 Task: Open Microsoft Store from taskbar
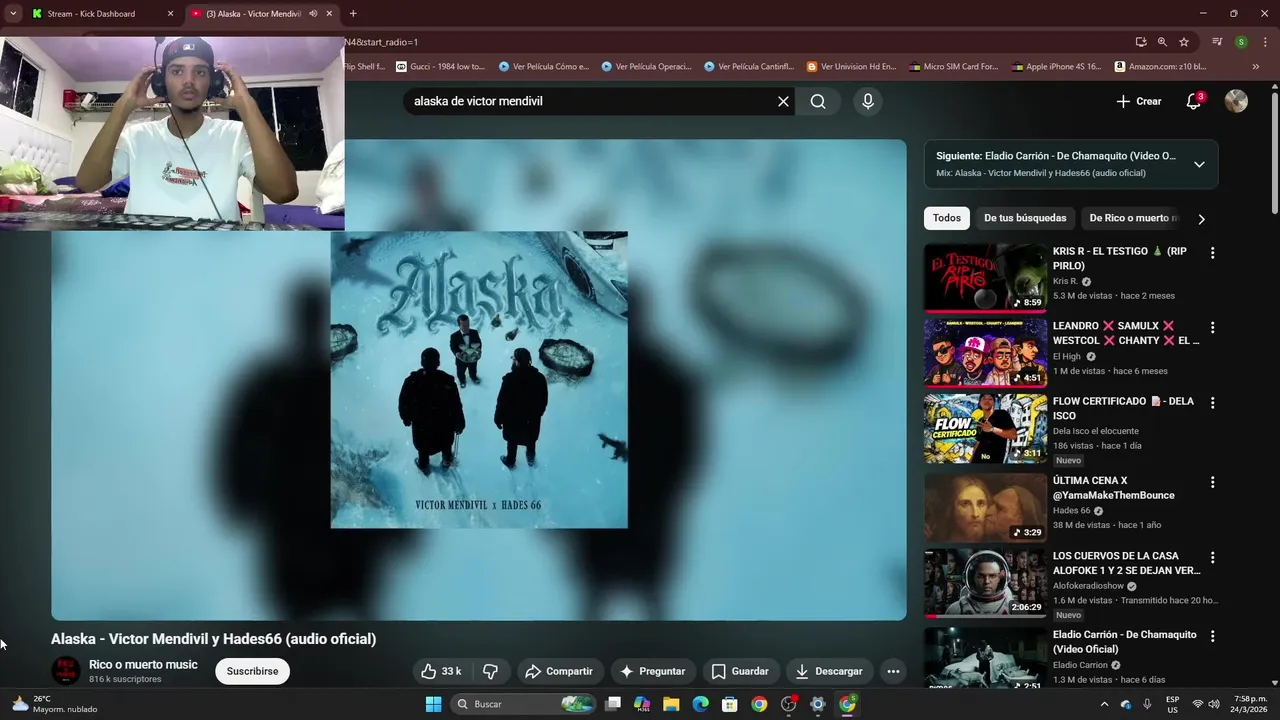click(730, 704)
